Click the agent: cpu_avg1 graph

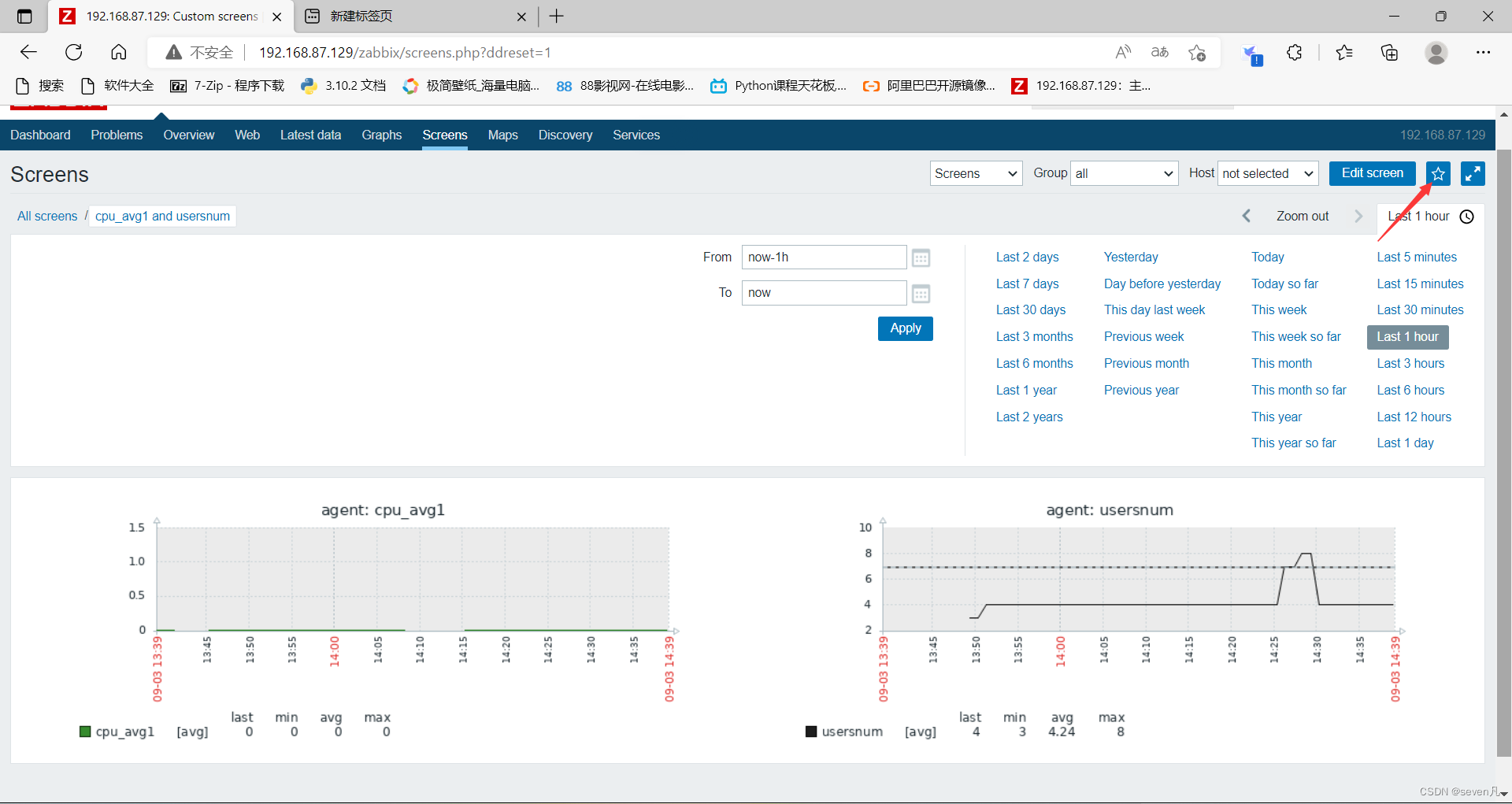click(x=413, y=579)
